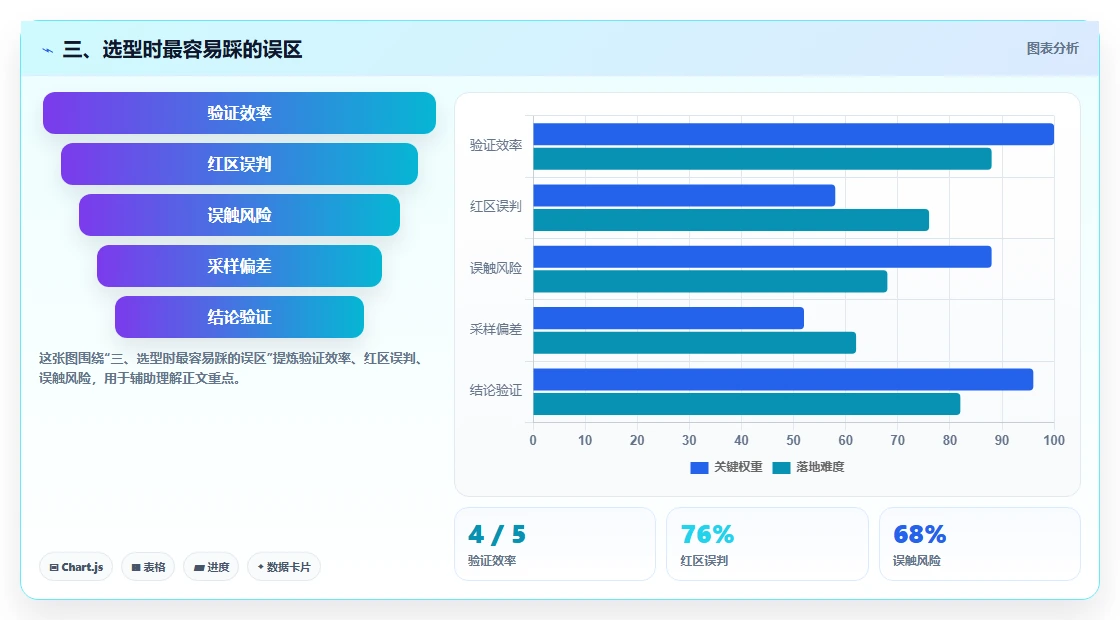
Task: Click the 误触风险 chart axis label
Action: click(x=496, y=269)
